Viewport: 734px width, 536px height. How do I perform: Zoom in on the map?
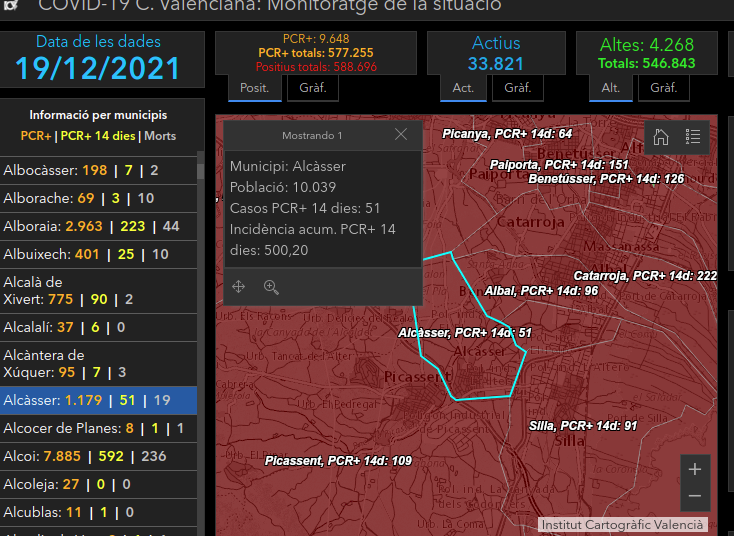(x=695, y=469)
